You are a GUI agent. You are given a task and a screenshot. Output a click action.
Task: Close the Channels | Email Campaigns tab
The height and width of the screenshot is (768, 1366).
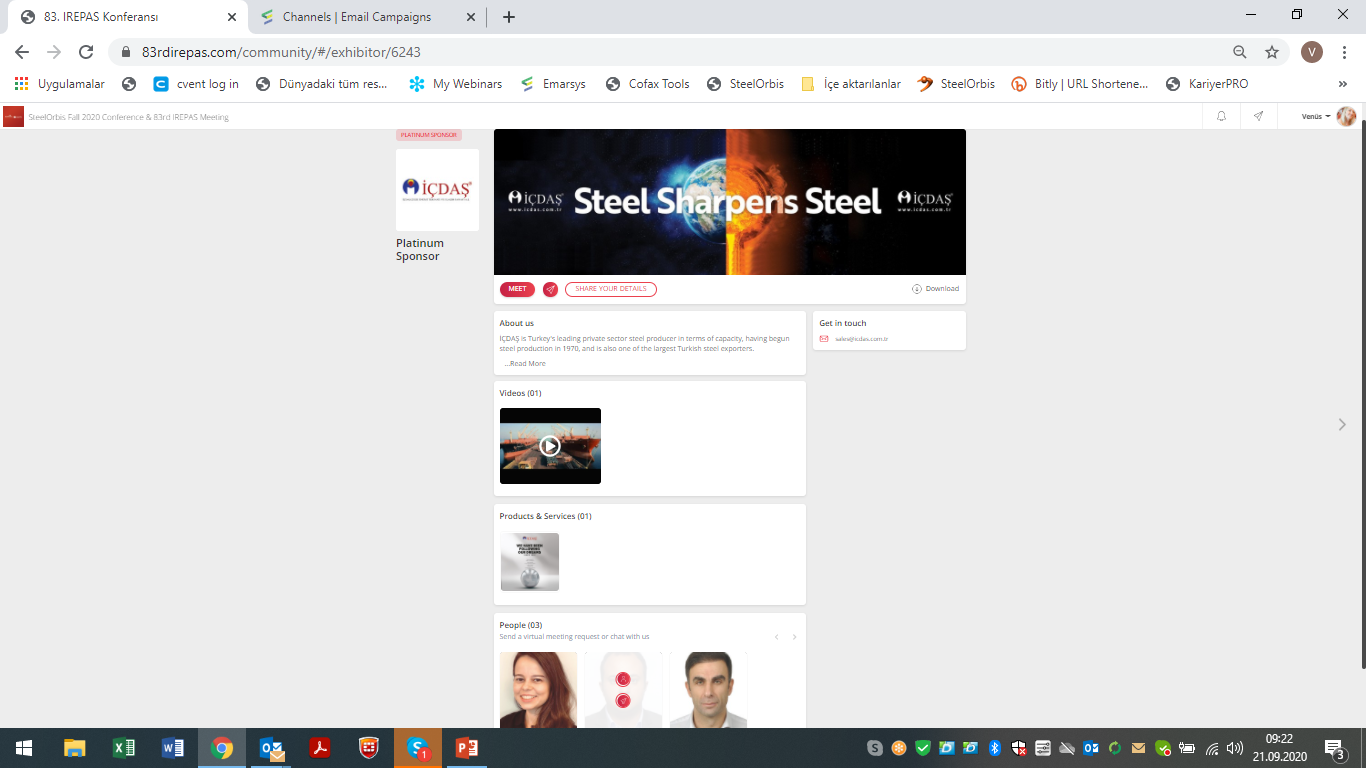470,17
